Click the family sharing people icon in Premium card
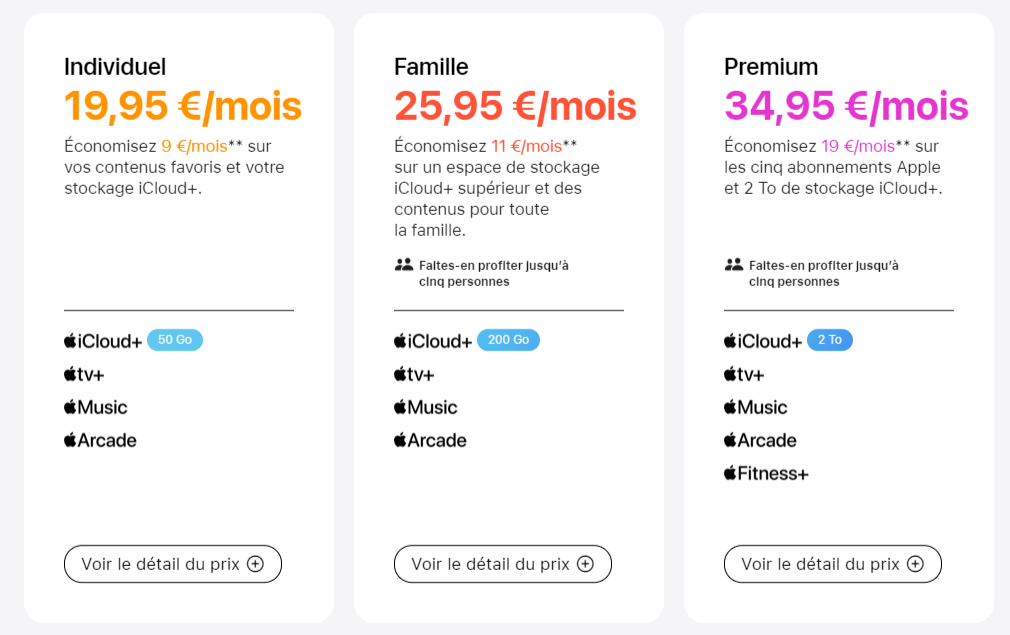This screenshot has height=635, width=1010. coord(734,265)
